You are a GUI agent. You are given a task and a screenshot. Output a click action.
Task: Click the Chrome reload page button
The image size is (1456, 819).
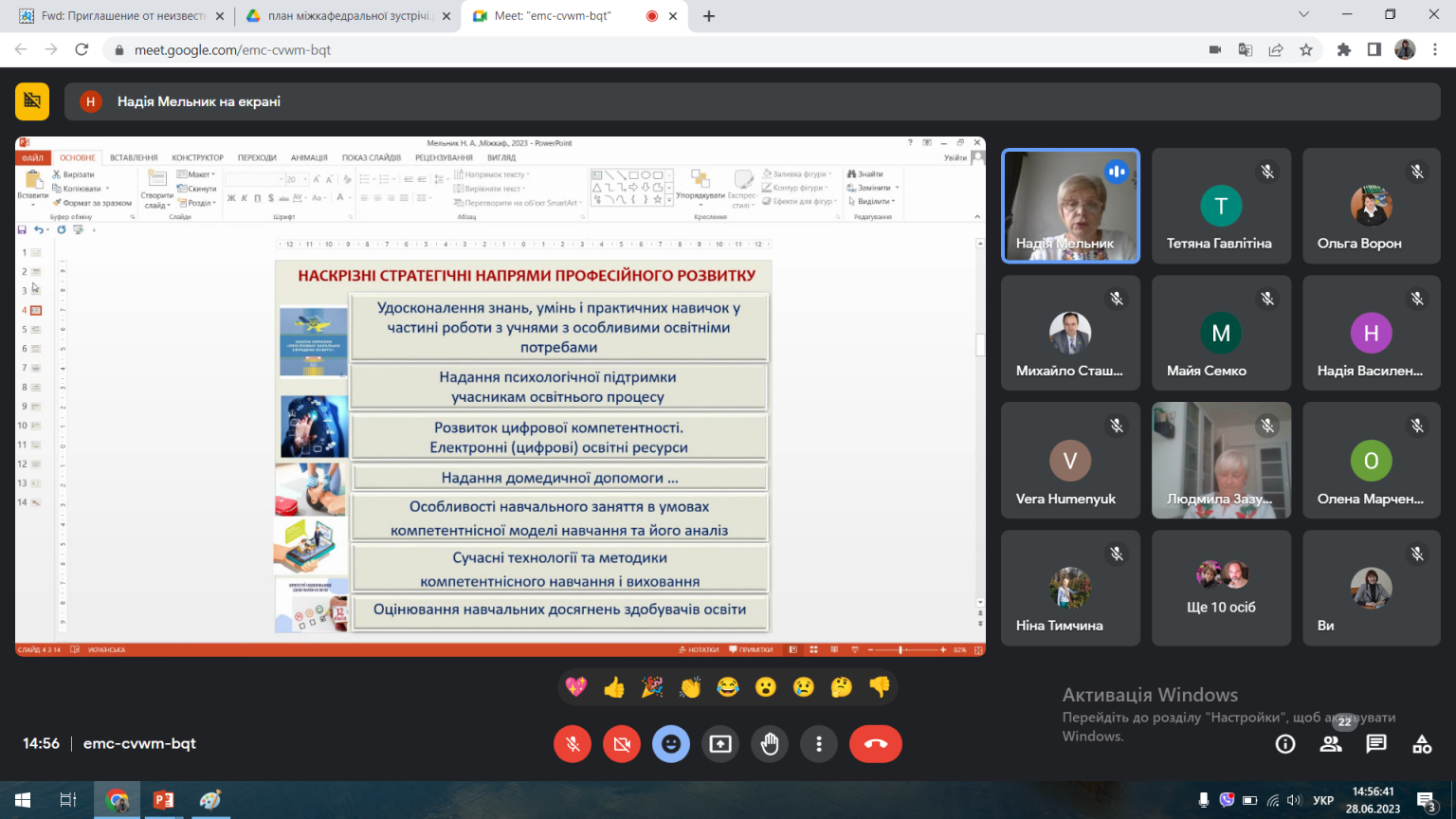[x=82, y=49]
